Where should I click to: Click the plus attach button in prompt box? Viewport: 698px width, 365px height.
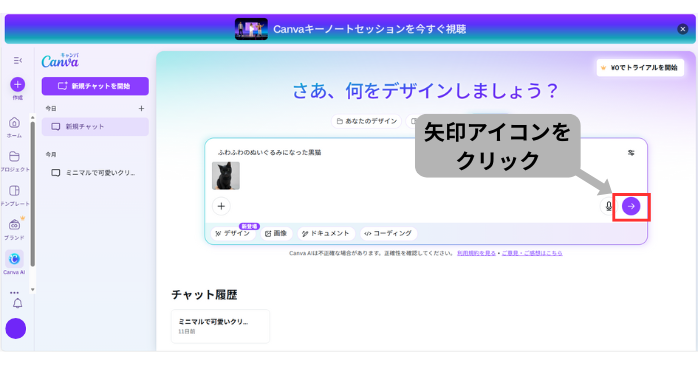pyautogui.click(x=221, y=206)
